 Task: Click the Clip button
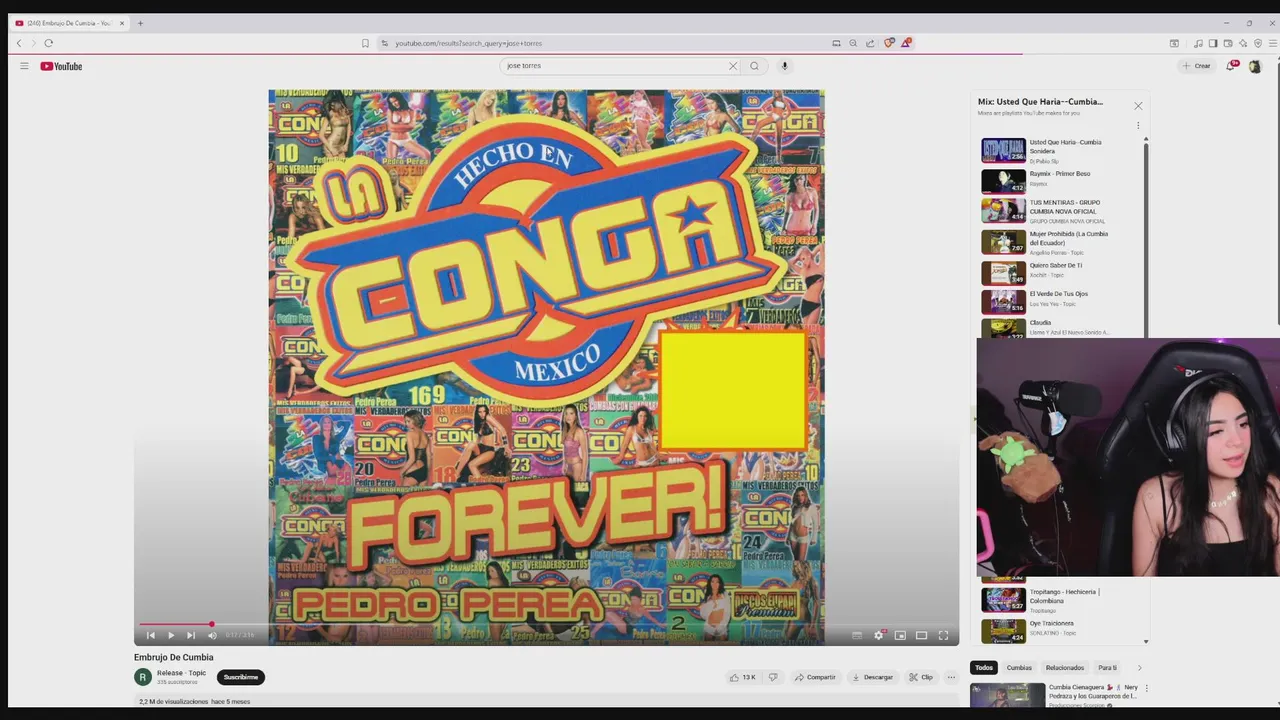tap(921, 677)
